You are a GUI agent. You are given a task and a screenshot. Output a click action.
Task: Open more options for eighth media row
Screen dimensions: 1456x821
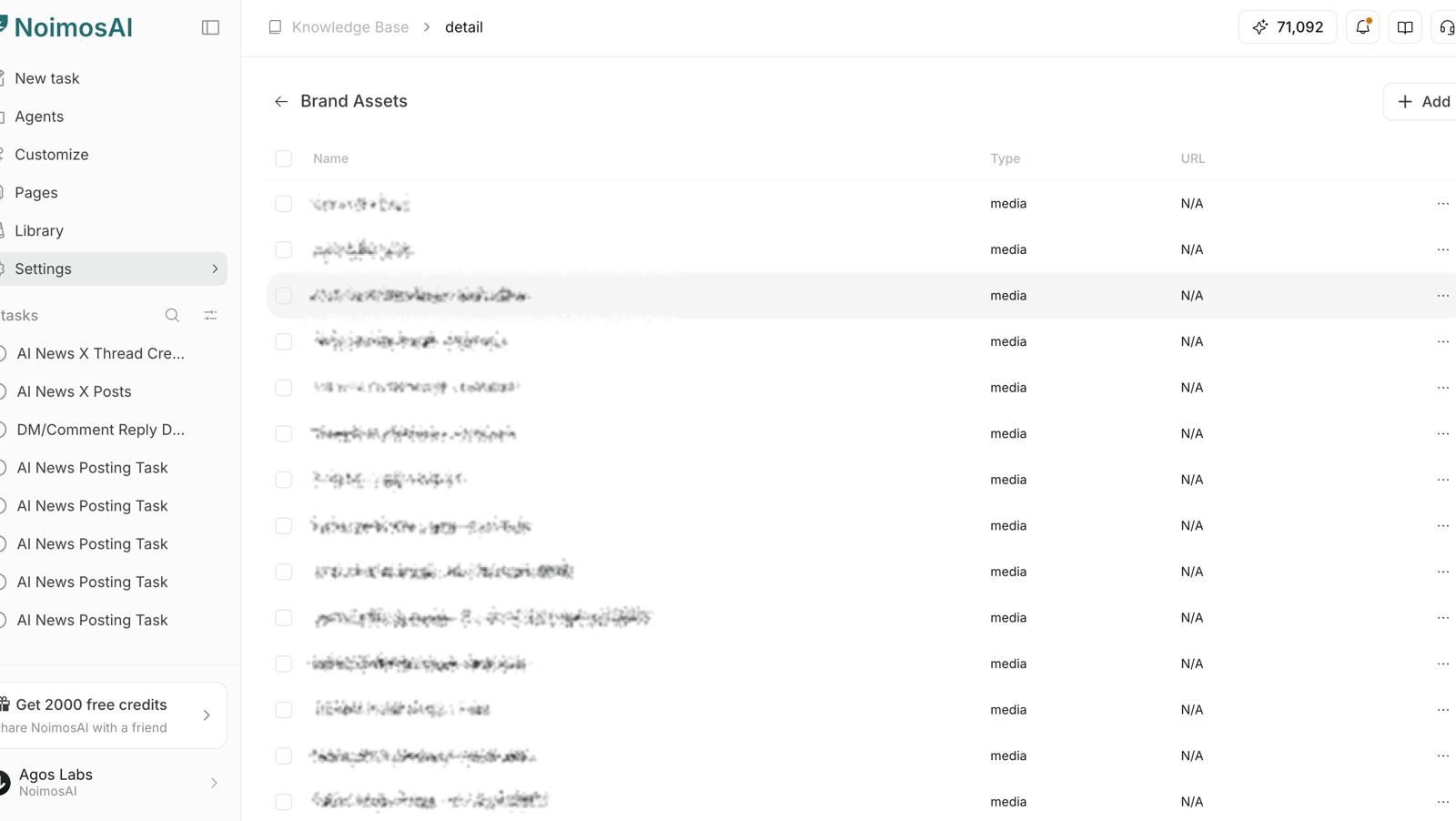pos(1443,526)
